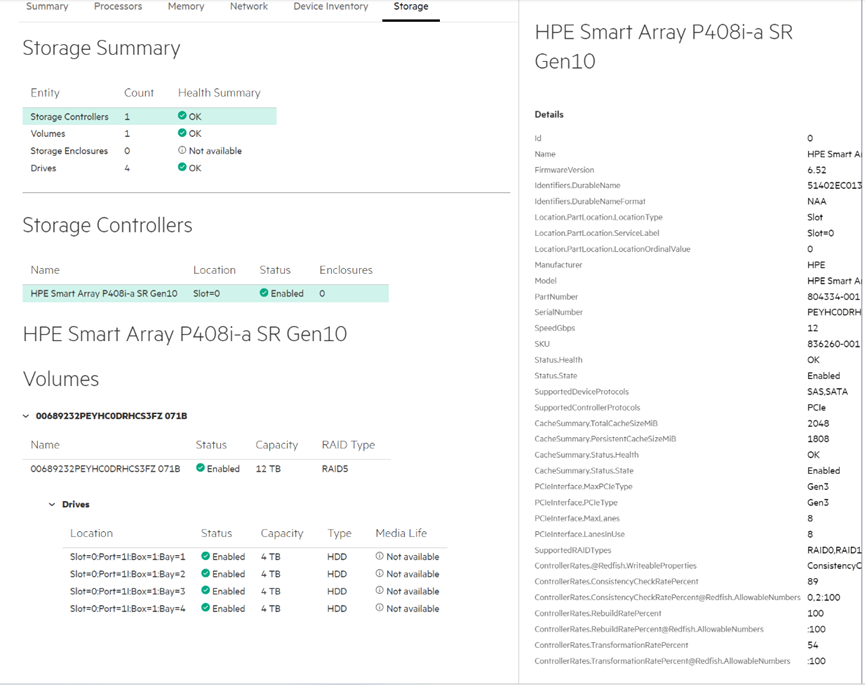Screen dimensions: 865x685
Task: Click the Enabled status icon of the controller
Action: pyautogui.click(x=264, y=293)
